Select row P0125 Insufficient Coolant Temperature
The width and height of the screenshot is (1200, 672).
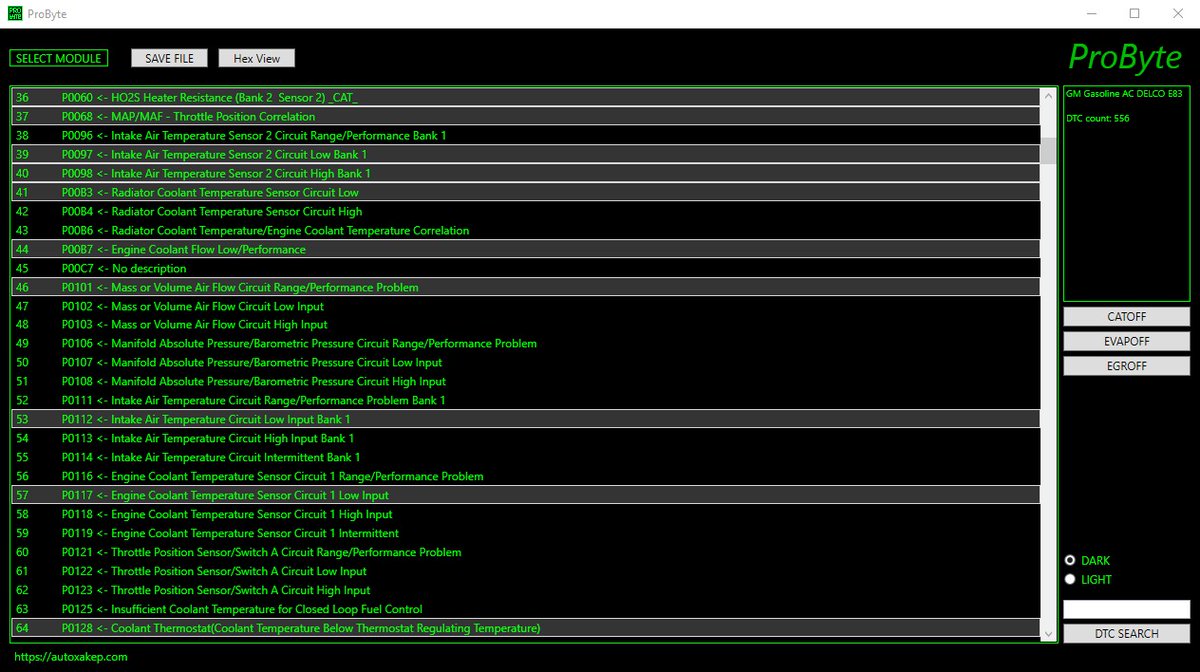pyautogui.click(x=526, y=609)
